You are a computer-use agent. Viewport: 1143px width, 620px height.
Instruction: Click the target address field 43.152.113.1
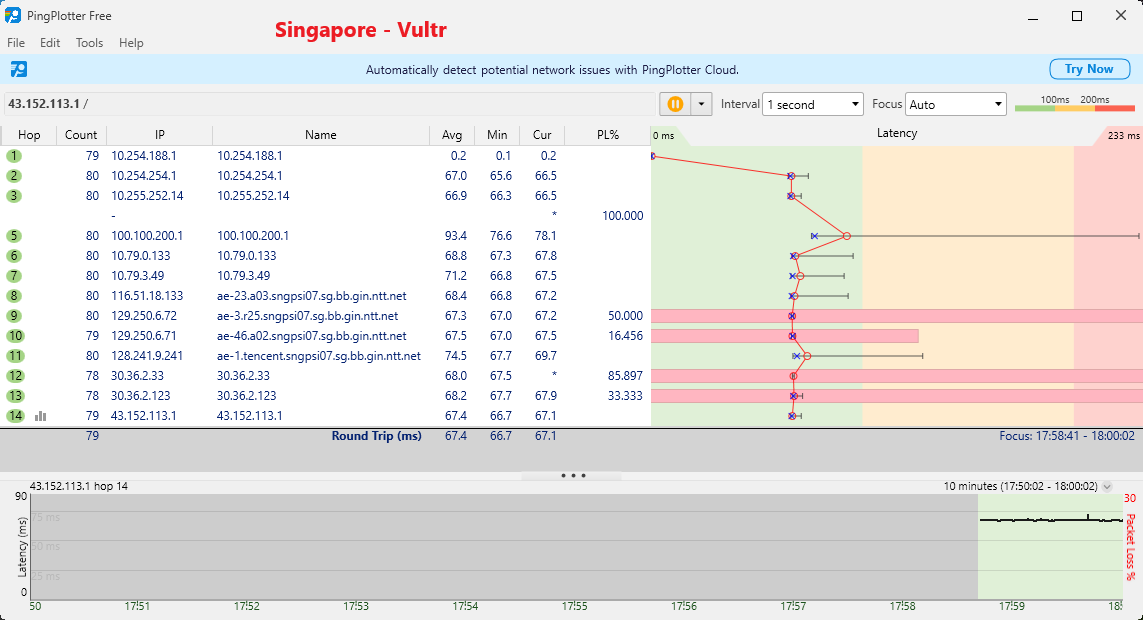click(x=329, y=104)
